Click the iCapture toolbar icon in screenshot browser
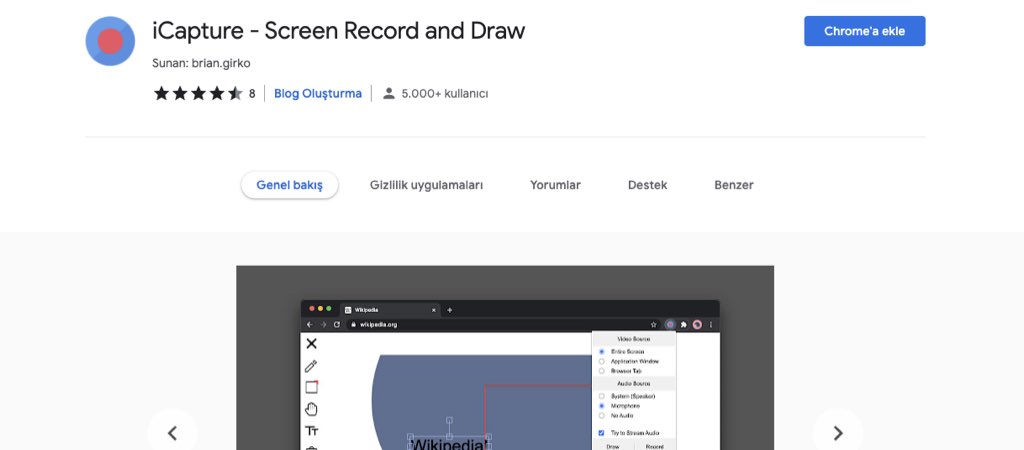Screen dimensions: 1024x450 [669, 325]
